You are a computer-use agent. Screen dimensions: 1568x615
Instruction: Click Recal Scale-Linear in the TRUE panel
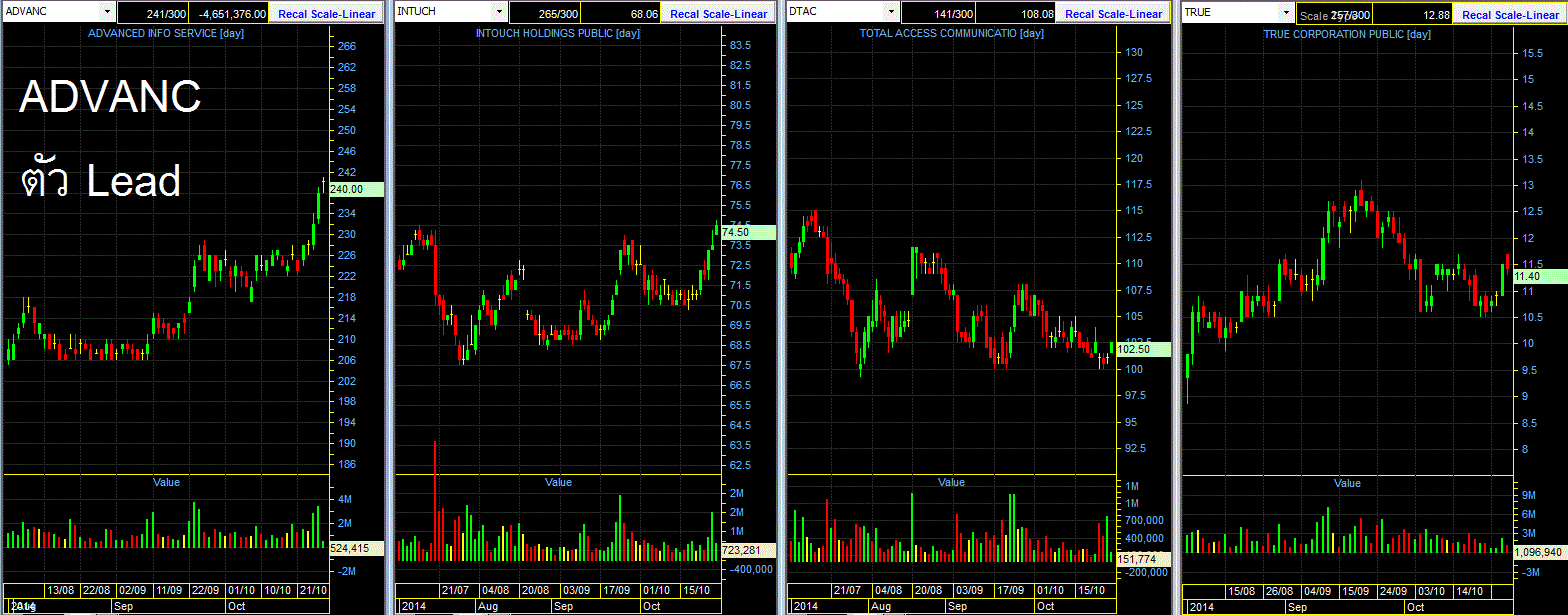(x=1509, y=14)
